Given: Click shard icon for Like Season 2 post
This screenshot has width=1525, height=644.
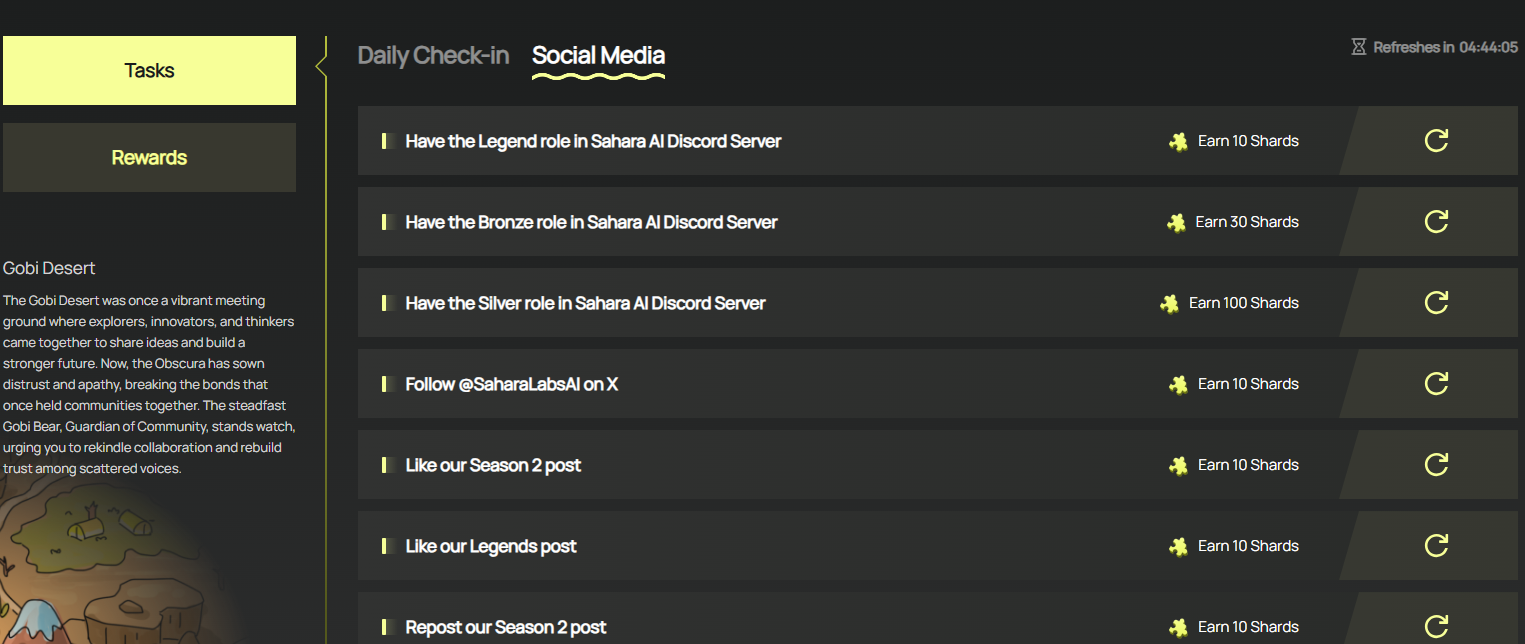Looking at the screenshot, I should pos(1178,465).
